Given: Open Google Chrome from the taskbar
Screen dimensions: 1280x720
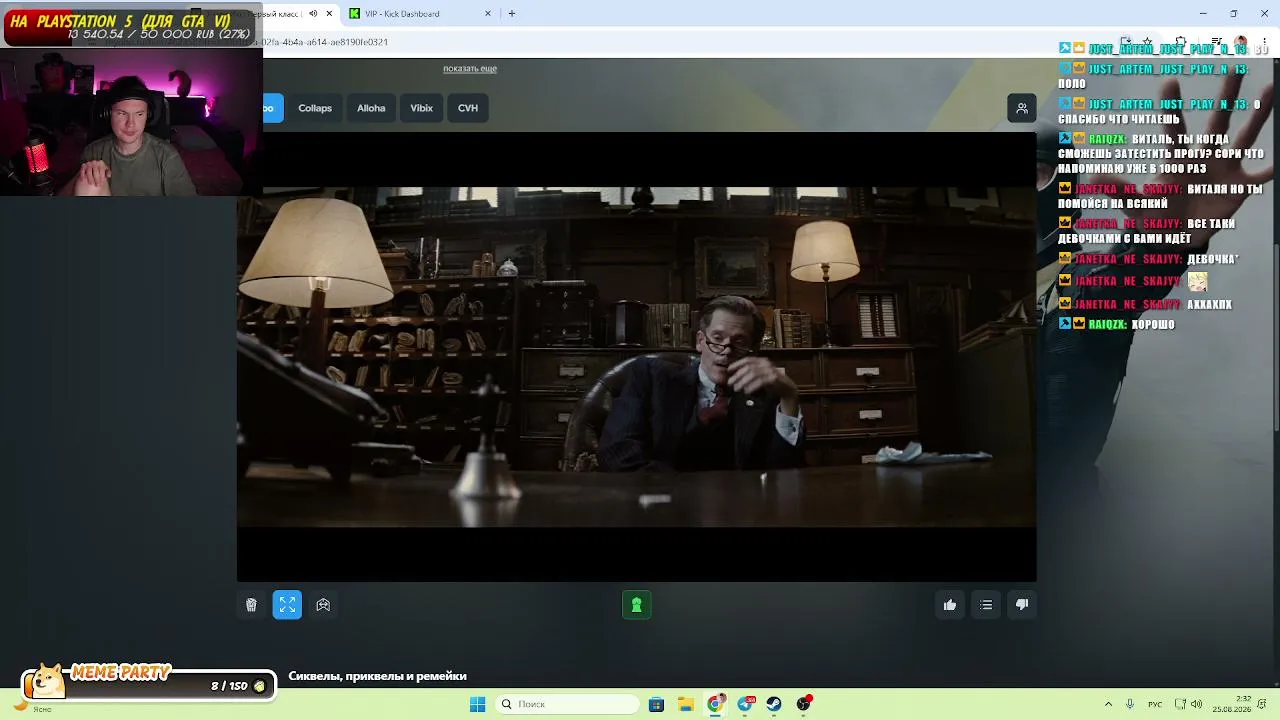Looking at the screenshot, I should [715, 704].
